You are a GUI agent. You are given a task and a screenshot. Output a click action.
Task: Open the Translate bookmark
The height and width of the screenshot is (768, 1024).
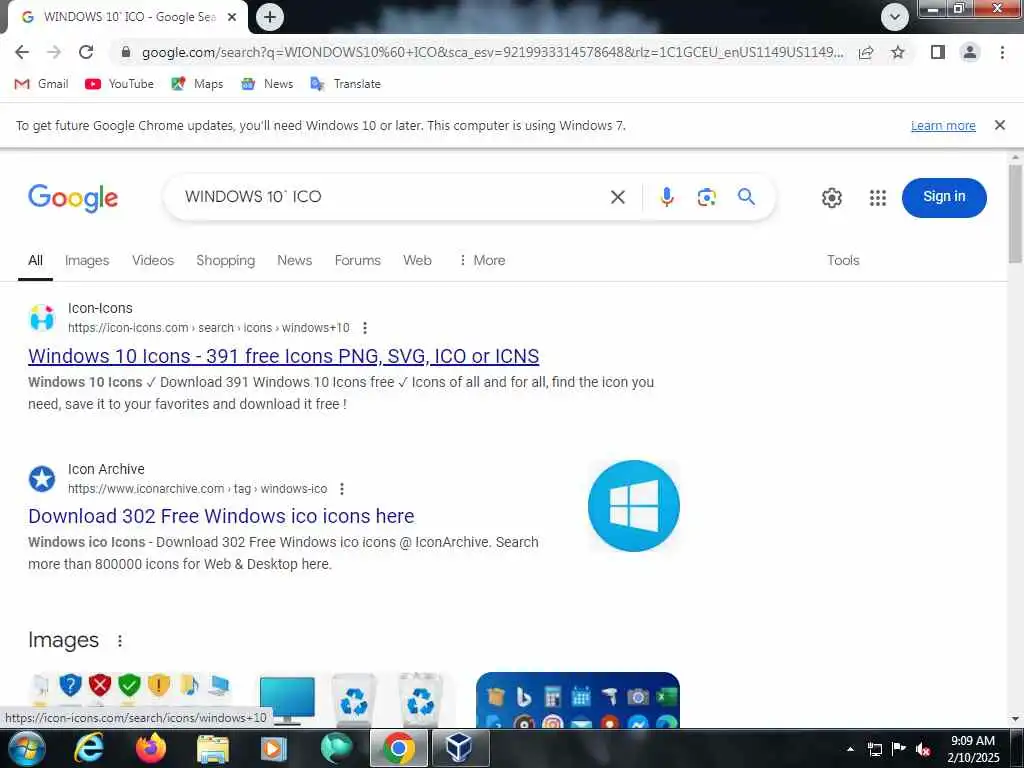click(x=345, y=84)
